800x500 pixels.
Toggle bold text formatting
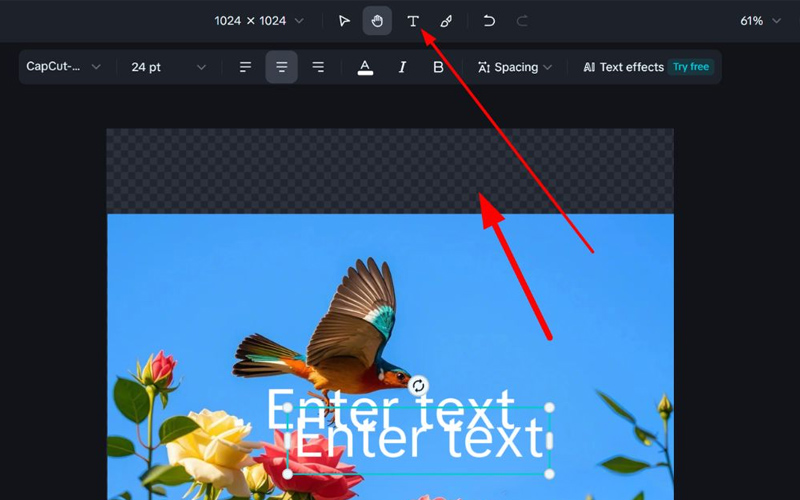438,67
